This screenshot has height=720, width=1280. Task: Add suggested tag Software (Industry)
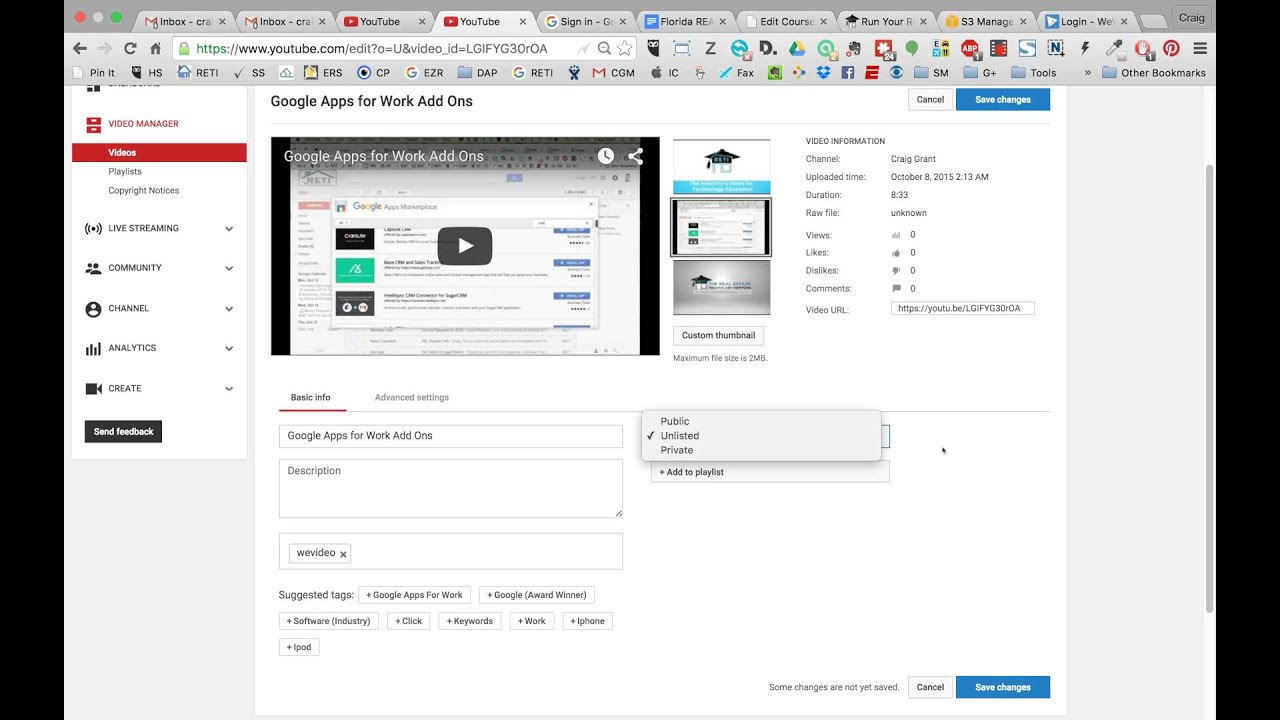point(328,621)
